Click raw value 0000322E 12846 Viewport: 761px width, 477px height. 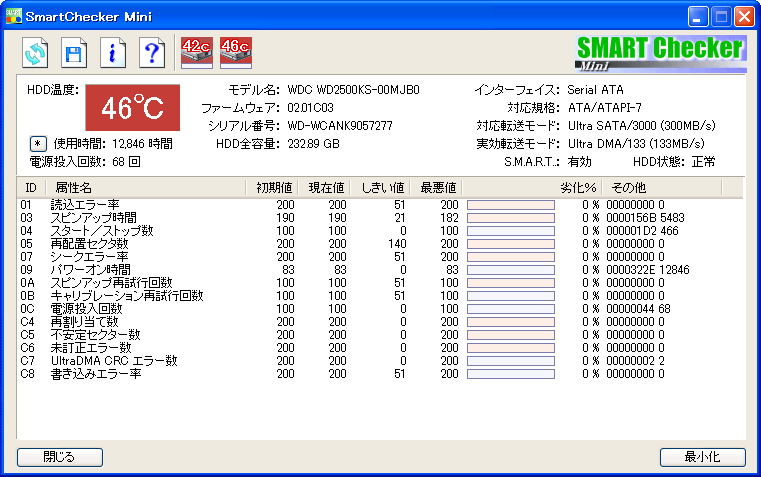point(647,270)
